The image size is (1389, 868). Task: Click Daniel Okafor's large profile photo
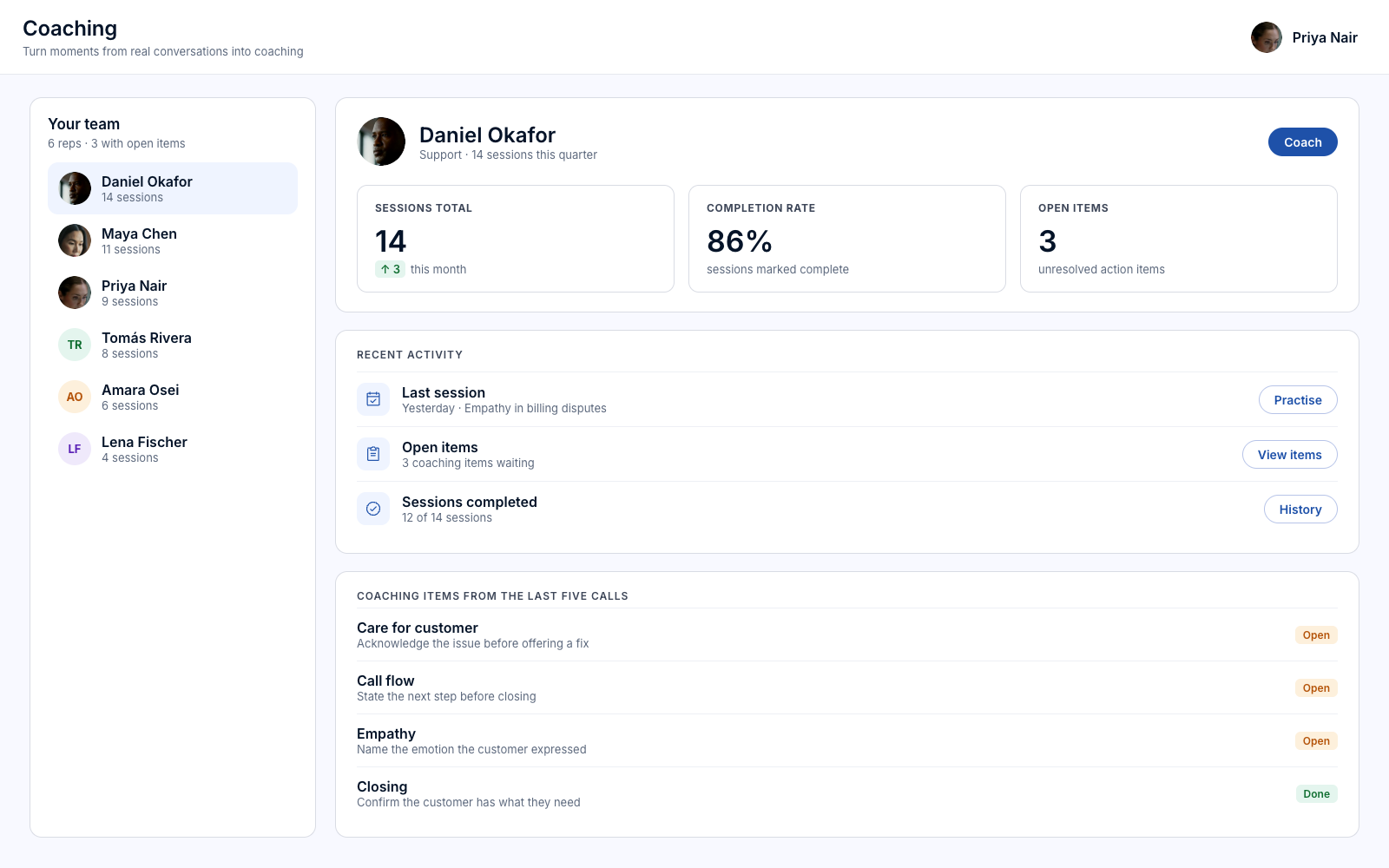point(381,141)
